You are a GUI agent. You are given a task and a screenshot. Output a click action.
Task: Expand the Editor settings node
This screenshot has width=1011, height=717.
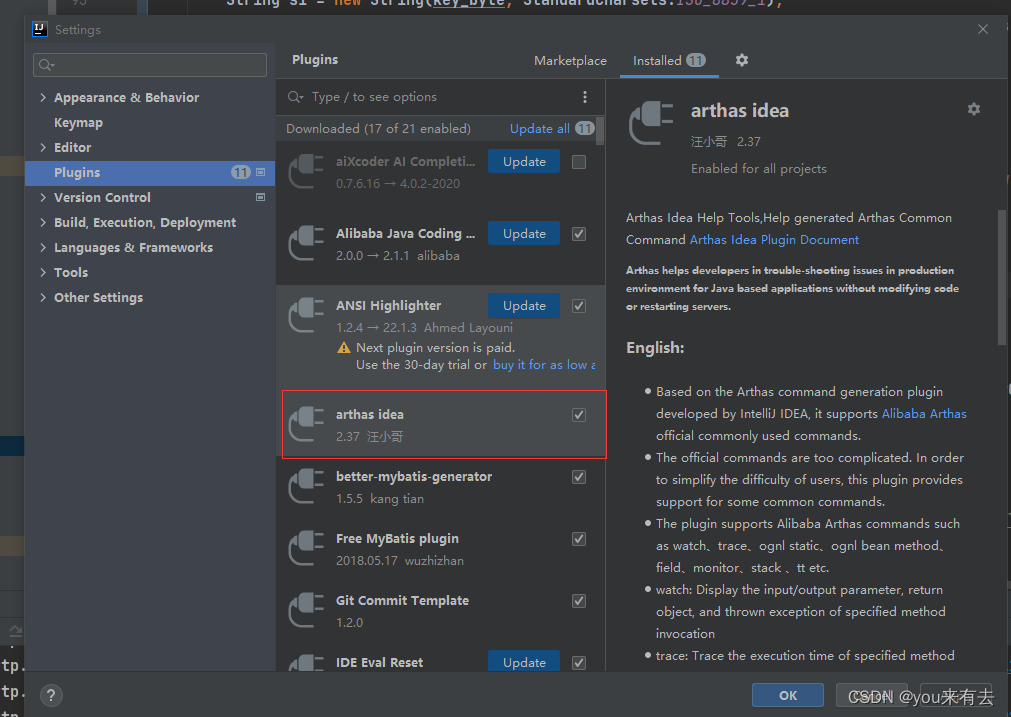point(43,147)
